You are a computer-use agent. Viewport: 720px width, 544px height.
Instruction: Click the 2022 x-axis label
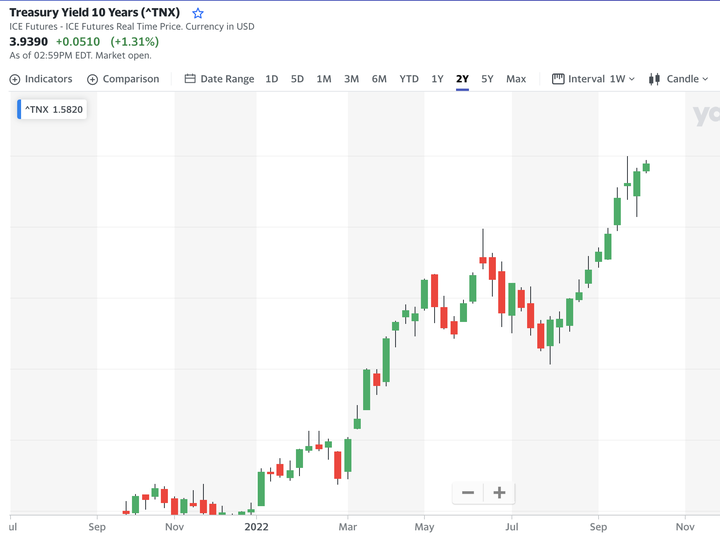coord(256,527)
